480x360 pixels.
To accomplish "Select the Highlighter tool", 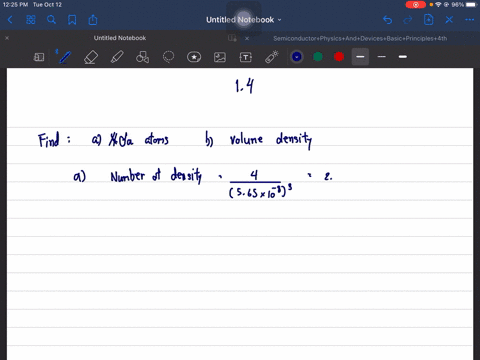I will coord(117,57).
